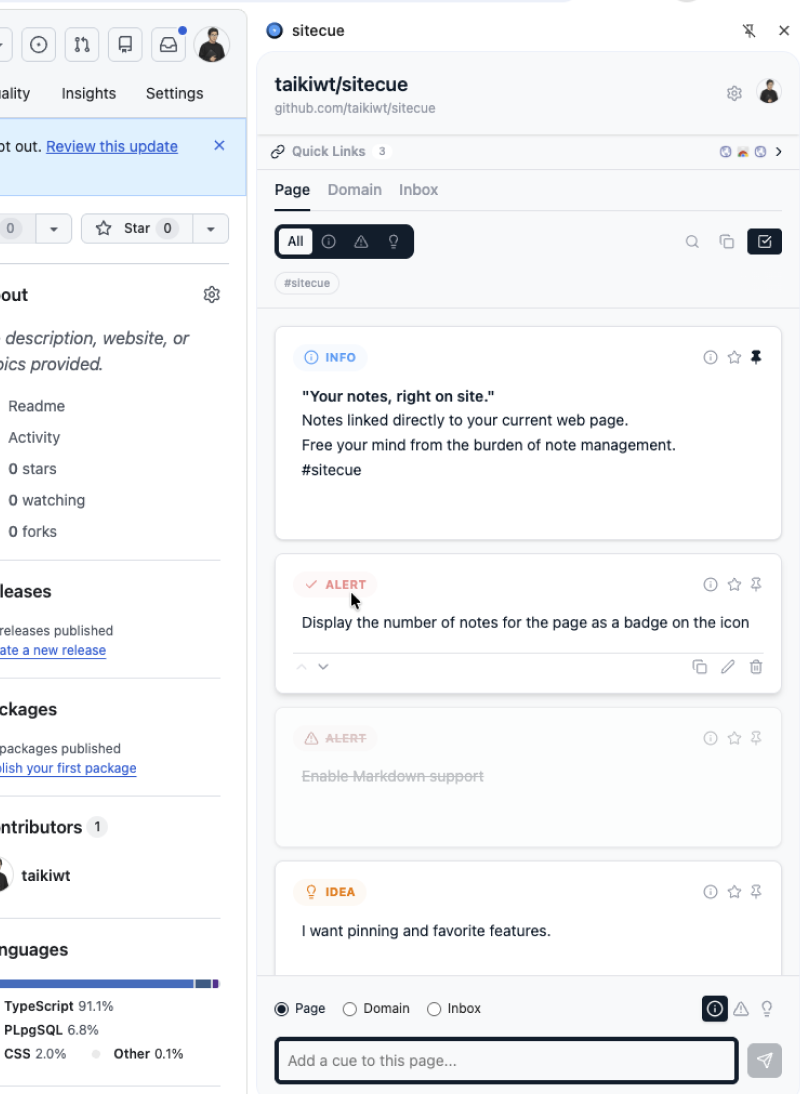This screenshot has width=800, height=1094.
Task: Change type icon on badge-count ALERT note
Action: click(x=710, y=585)
